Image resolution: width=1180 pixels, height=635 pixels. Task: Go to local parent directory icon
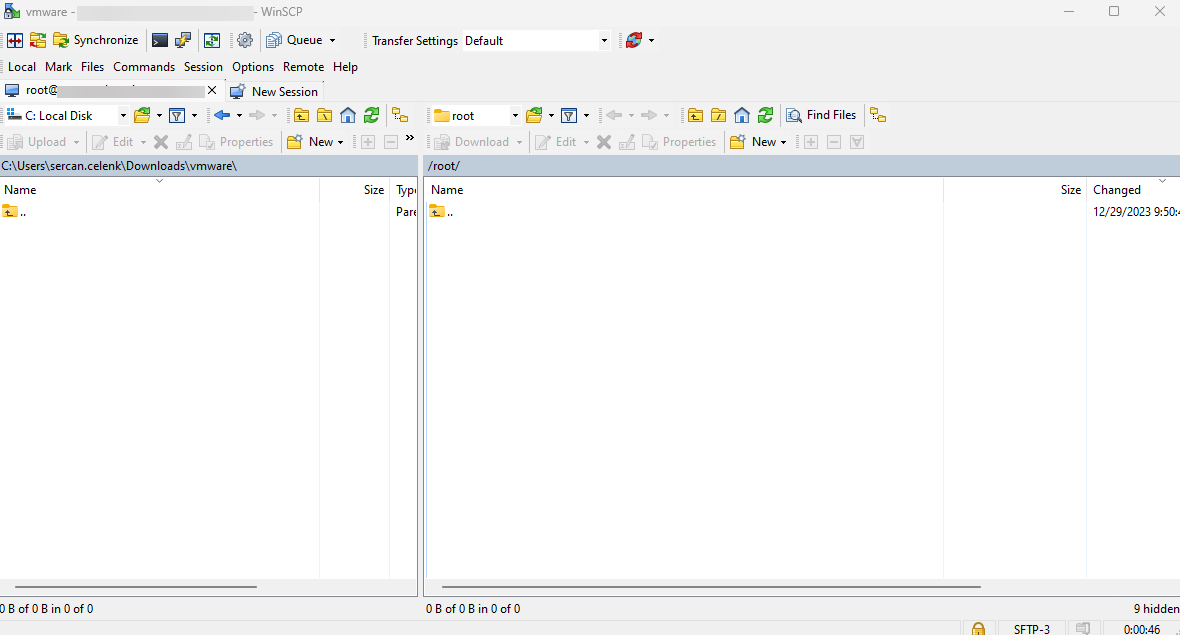pos(301,115)
